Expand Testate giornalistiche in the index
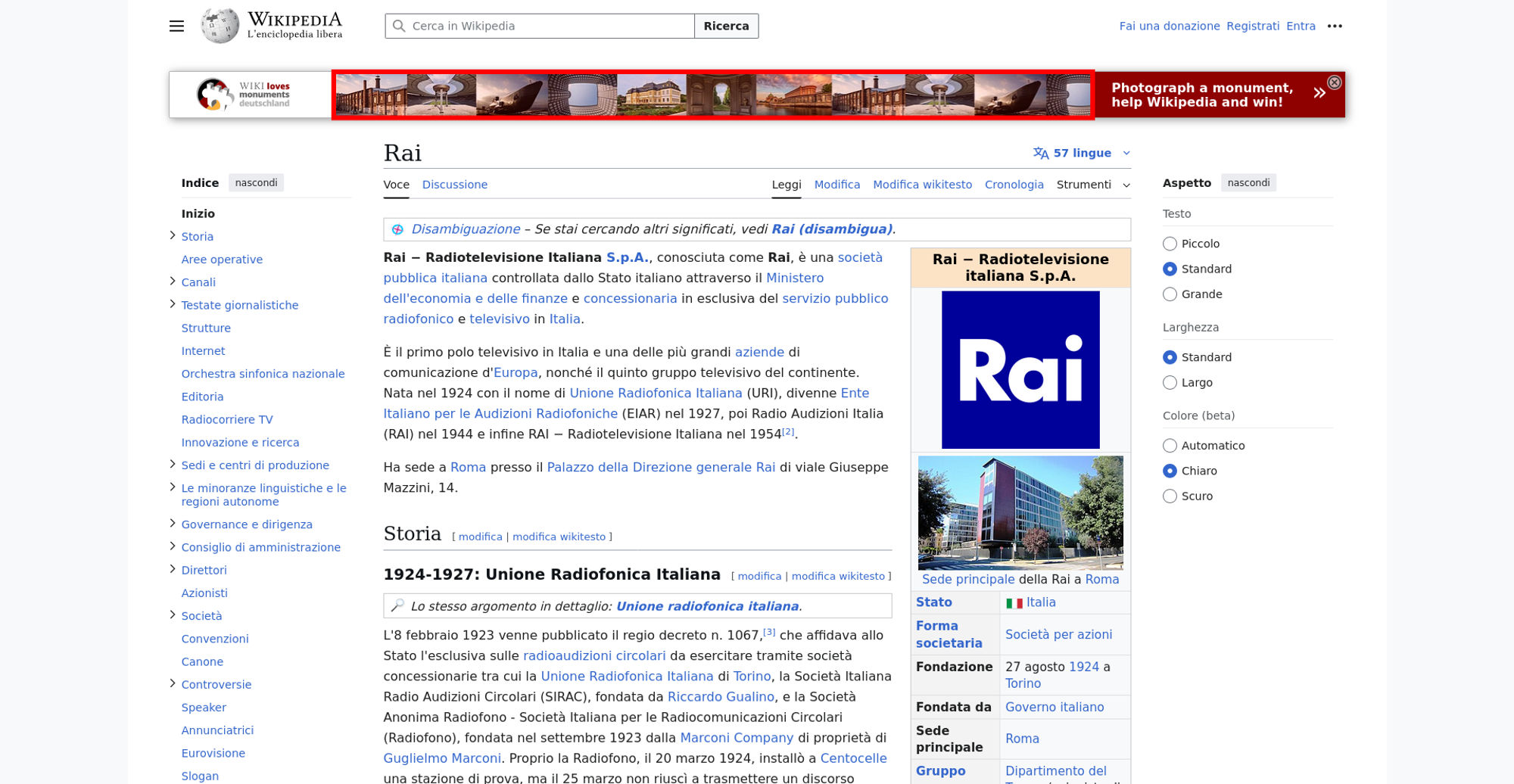This screenshot has width=1514, height=784. tap(173, 304)
